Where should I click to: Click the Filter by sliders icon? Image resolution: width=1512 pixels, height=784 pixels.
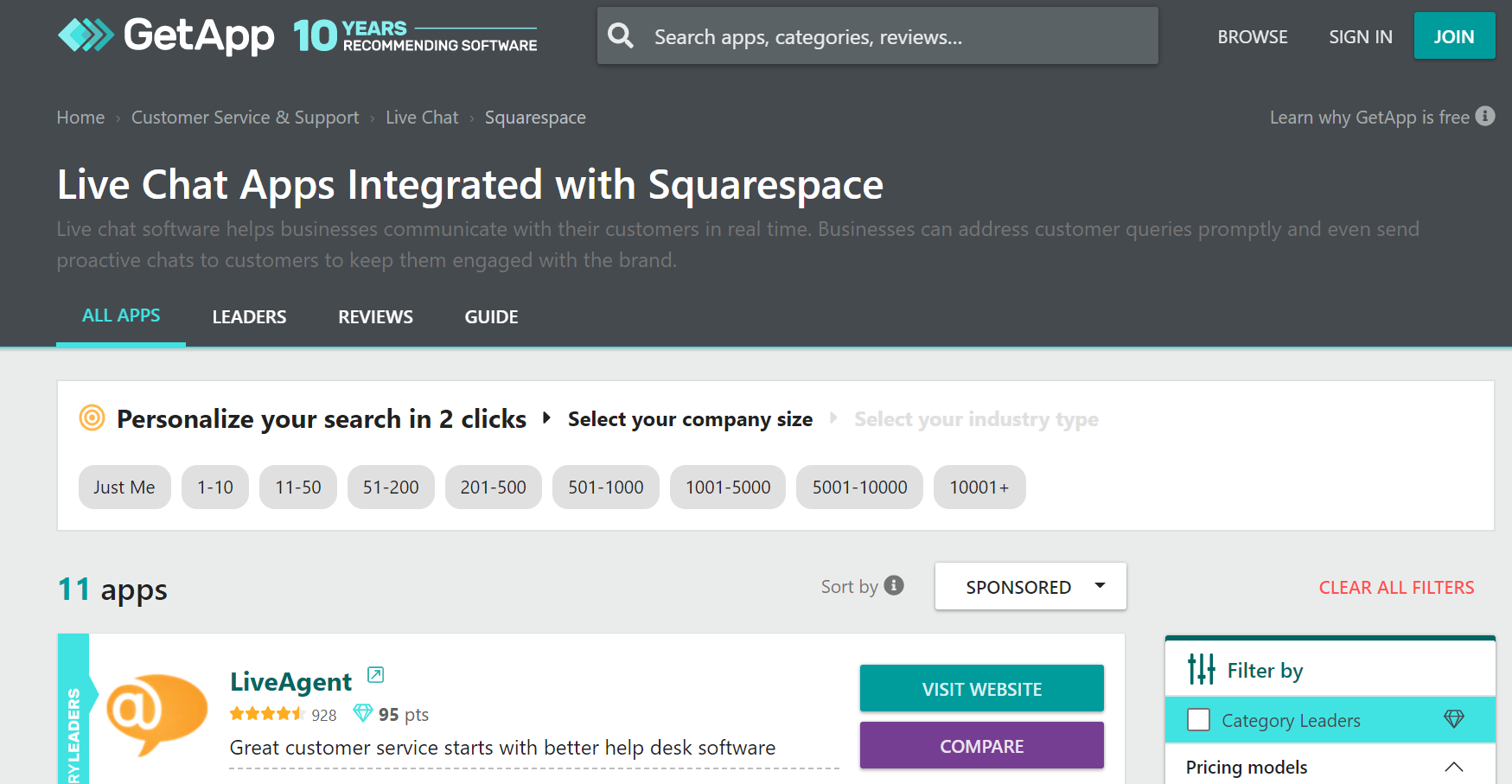1202,669
